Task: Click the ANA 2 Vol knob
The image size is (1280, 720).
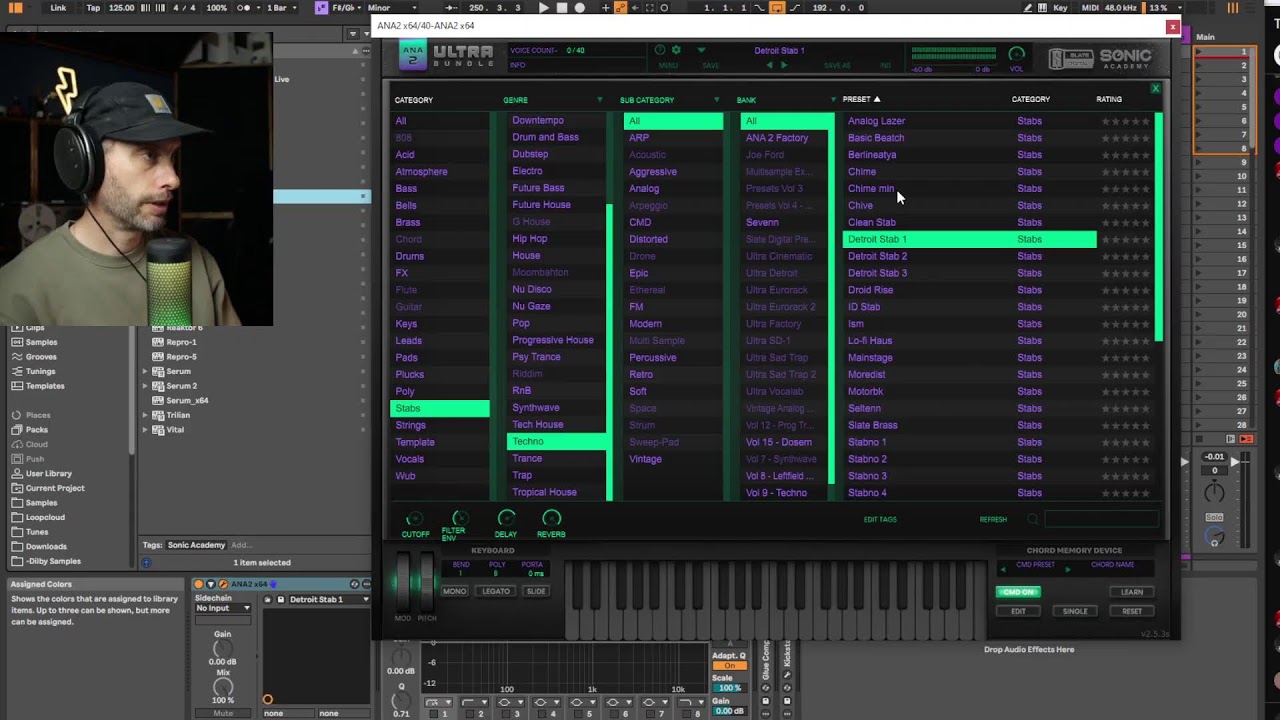Action: pyautogui.click(x=1017, y=55)
